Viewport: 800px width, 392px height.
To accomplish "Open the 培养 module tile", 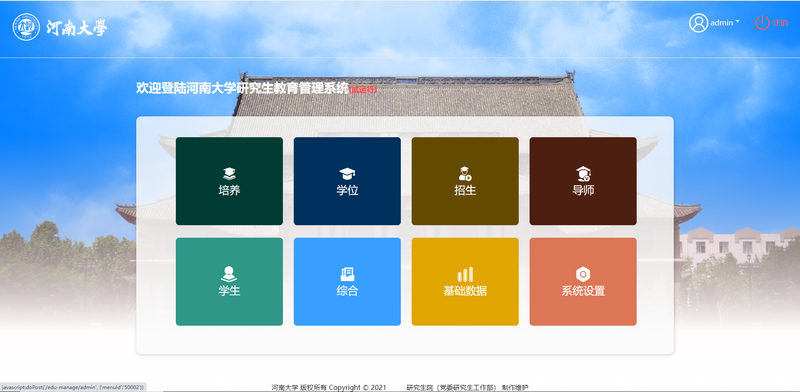I will pos(230,181).
